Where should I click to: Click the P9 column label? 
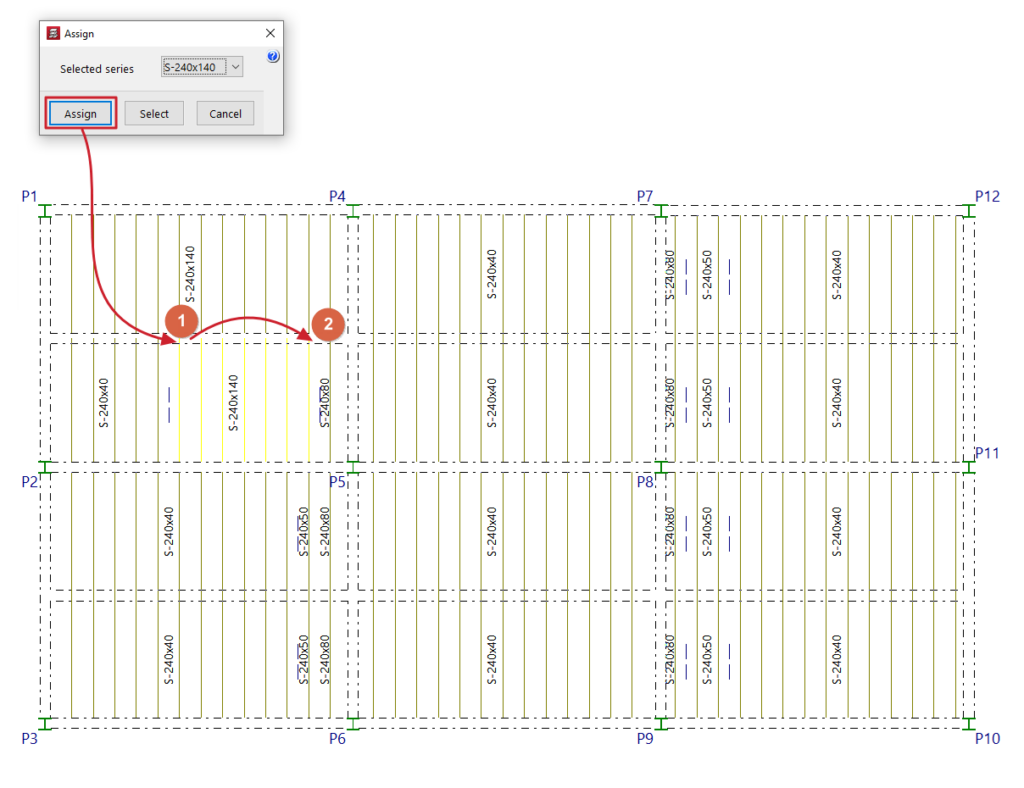[x=645, y=738]
